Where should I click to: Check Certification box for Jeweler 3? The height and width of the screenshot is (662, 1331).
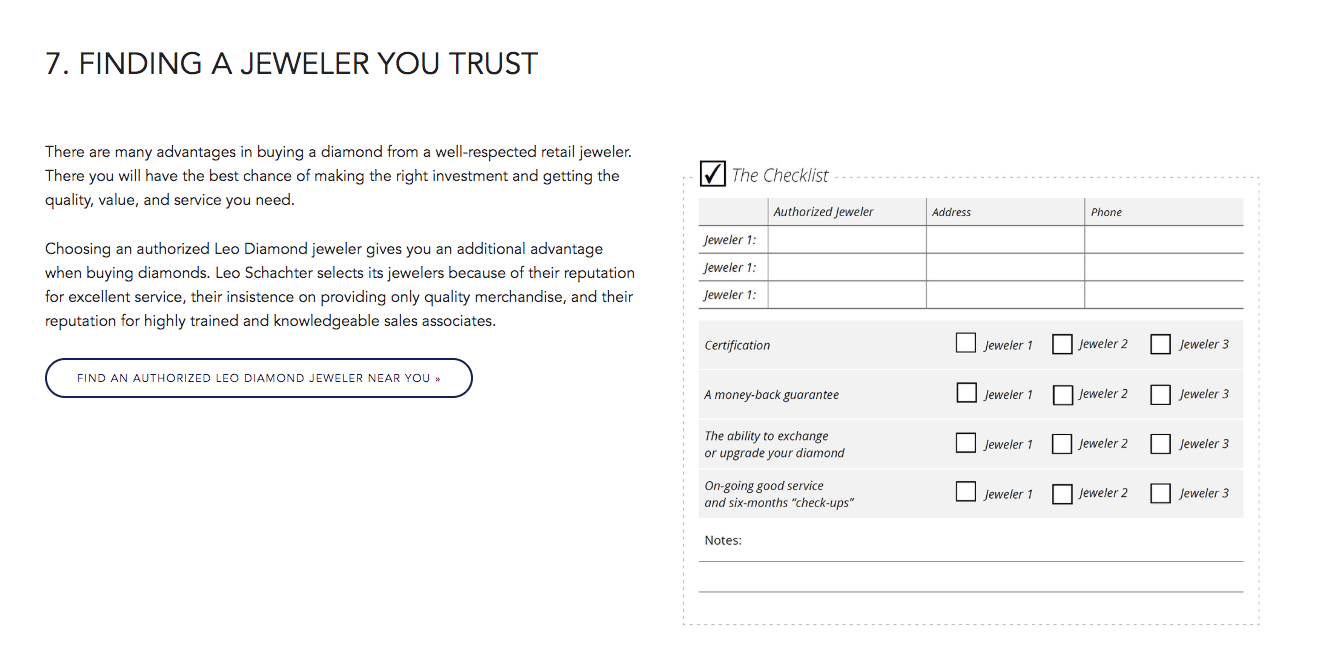click(x=1160, y=344)
